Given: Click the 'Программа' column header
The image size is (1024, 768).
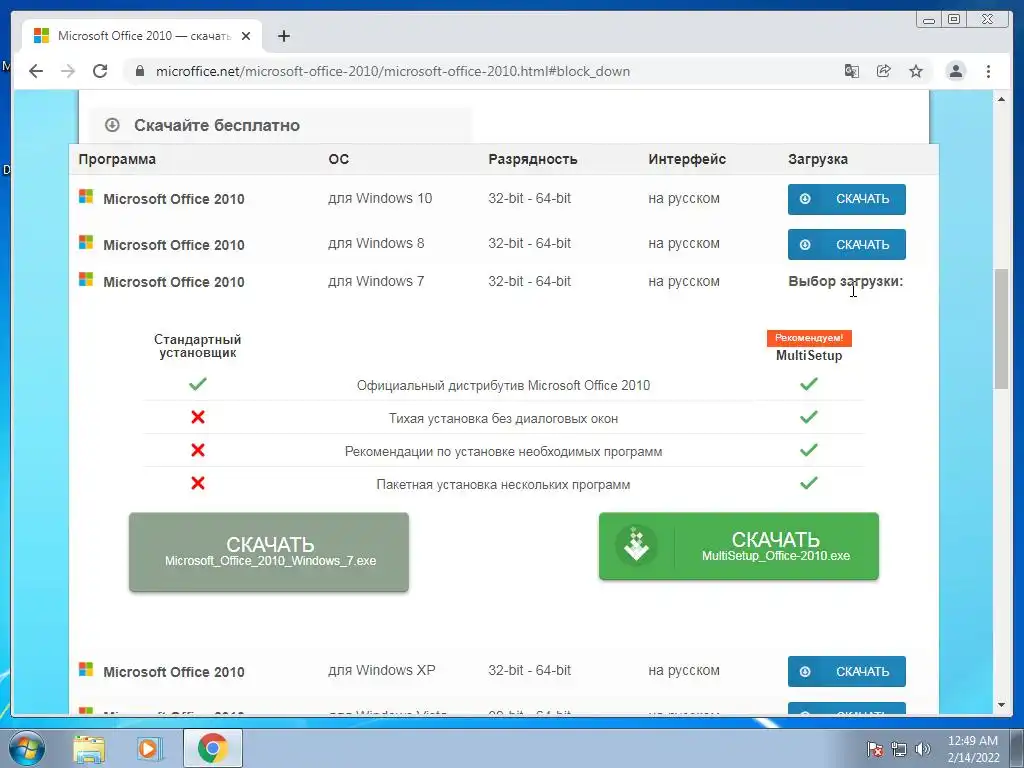Looking at the screenshot, I should 117,159.
